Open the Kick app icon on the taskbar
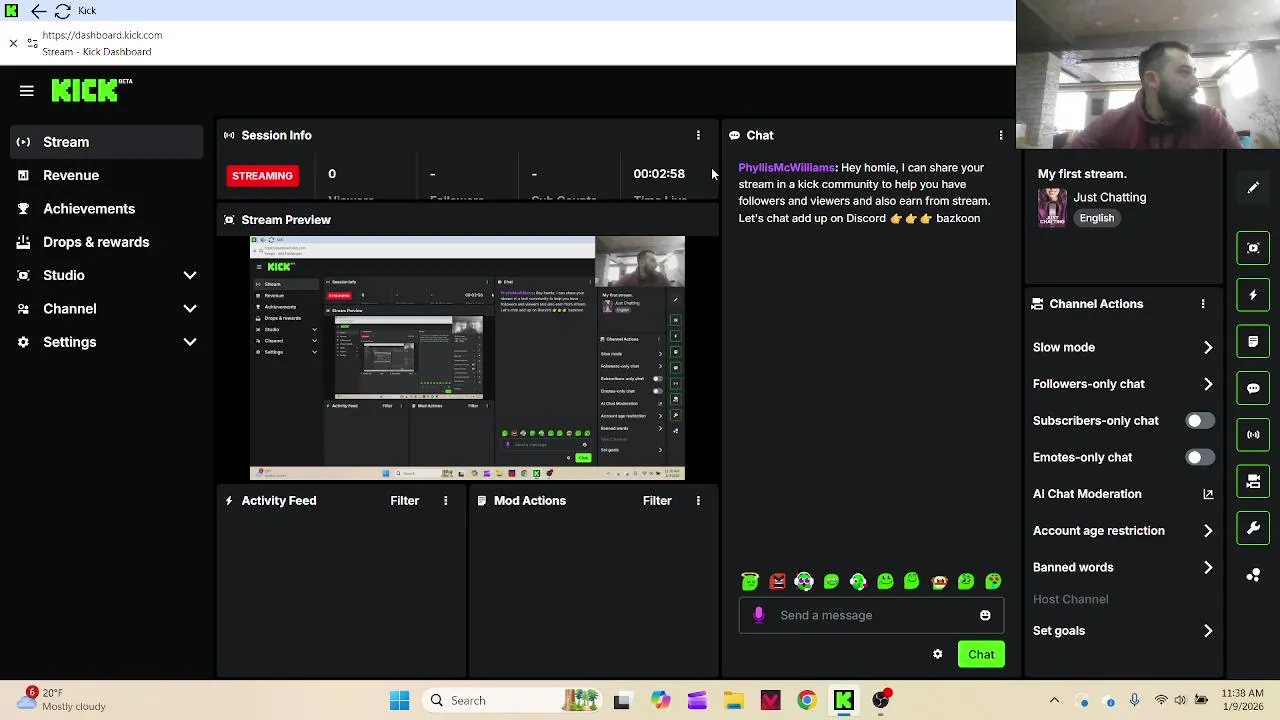Viewport: 1280px width, 720px height. click(843, 701)
